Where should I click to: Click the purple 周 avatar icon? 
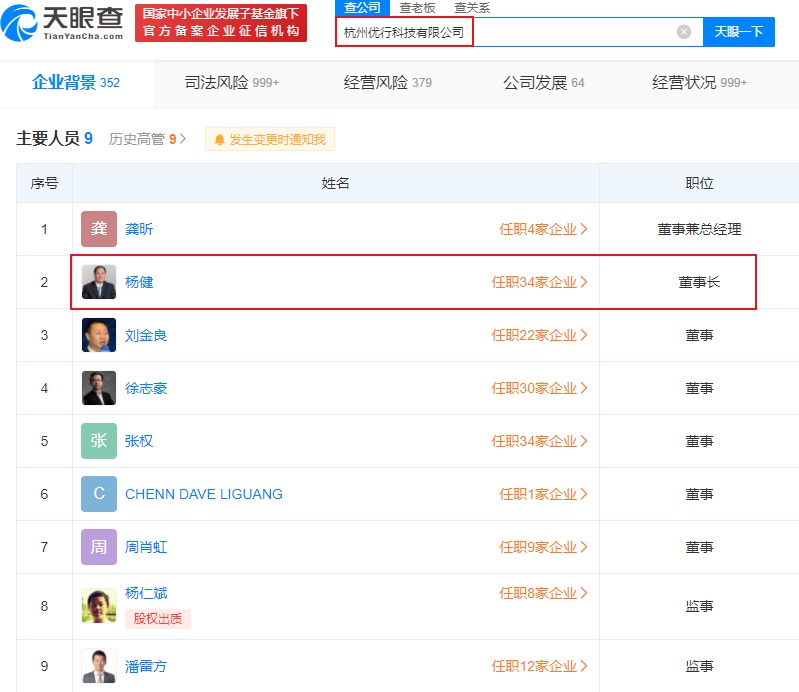[x=99, y=547]
